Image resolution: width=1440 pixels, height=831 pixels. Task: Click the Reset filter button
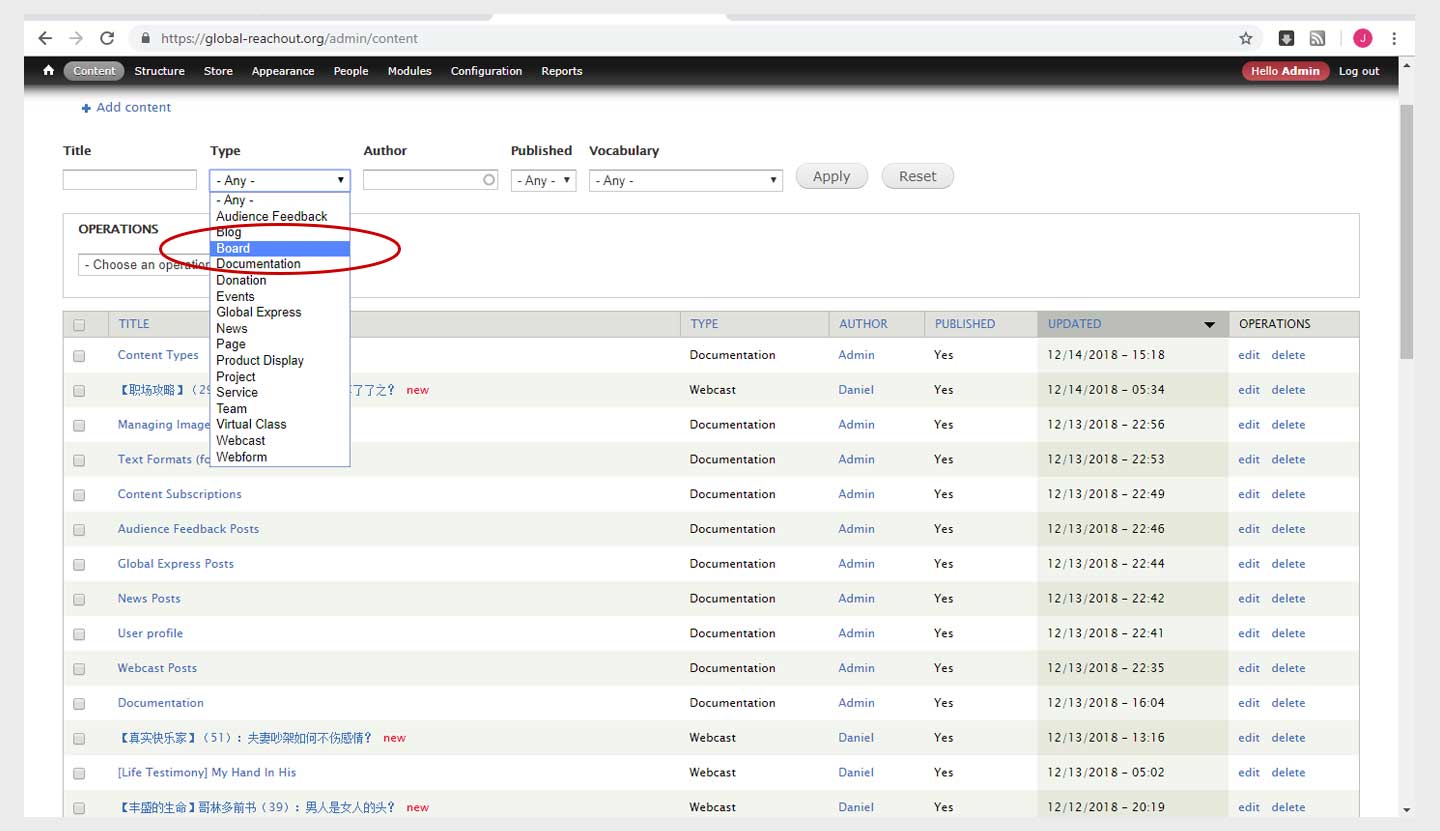coord(918,176)
